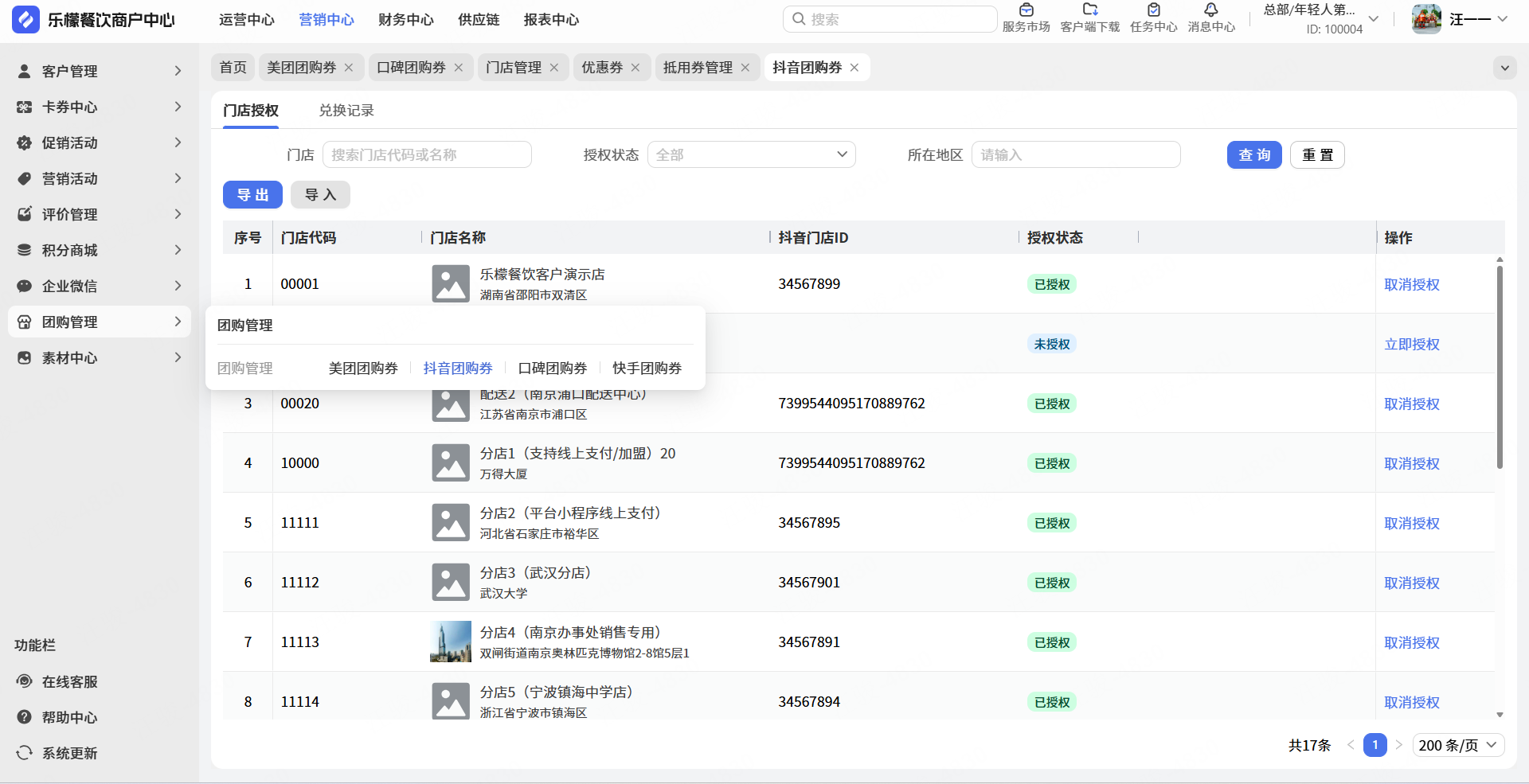Open 财务中心 in the top navigation
The image size is (1529, 784).
pos(405,20)
